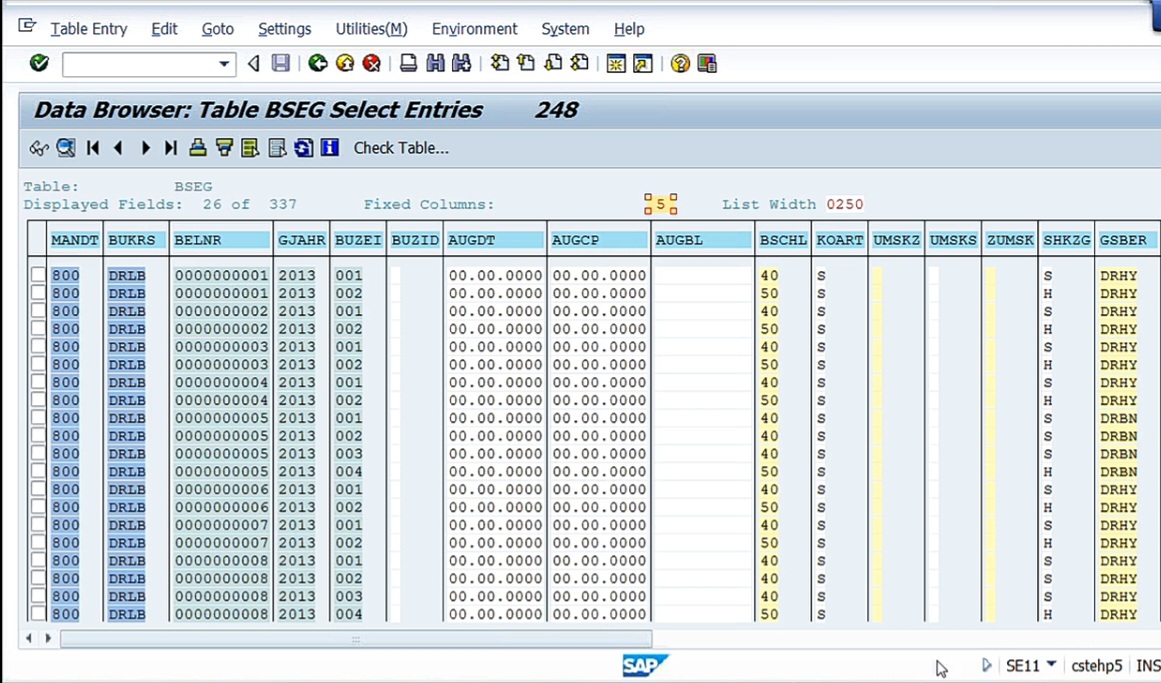Tick the checkbox for document 0000000001 item 002
This screenshot has width=1161, height=683.
tap(38, 293)
